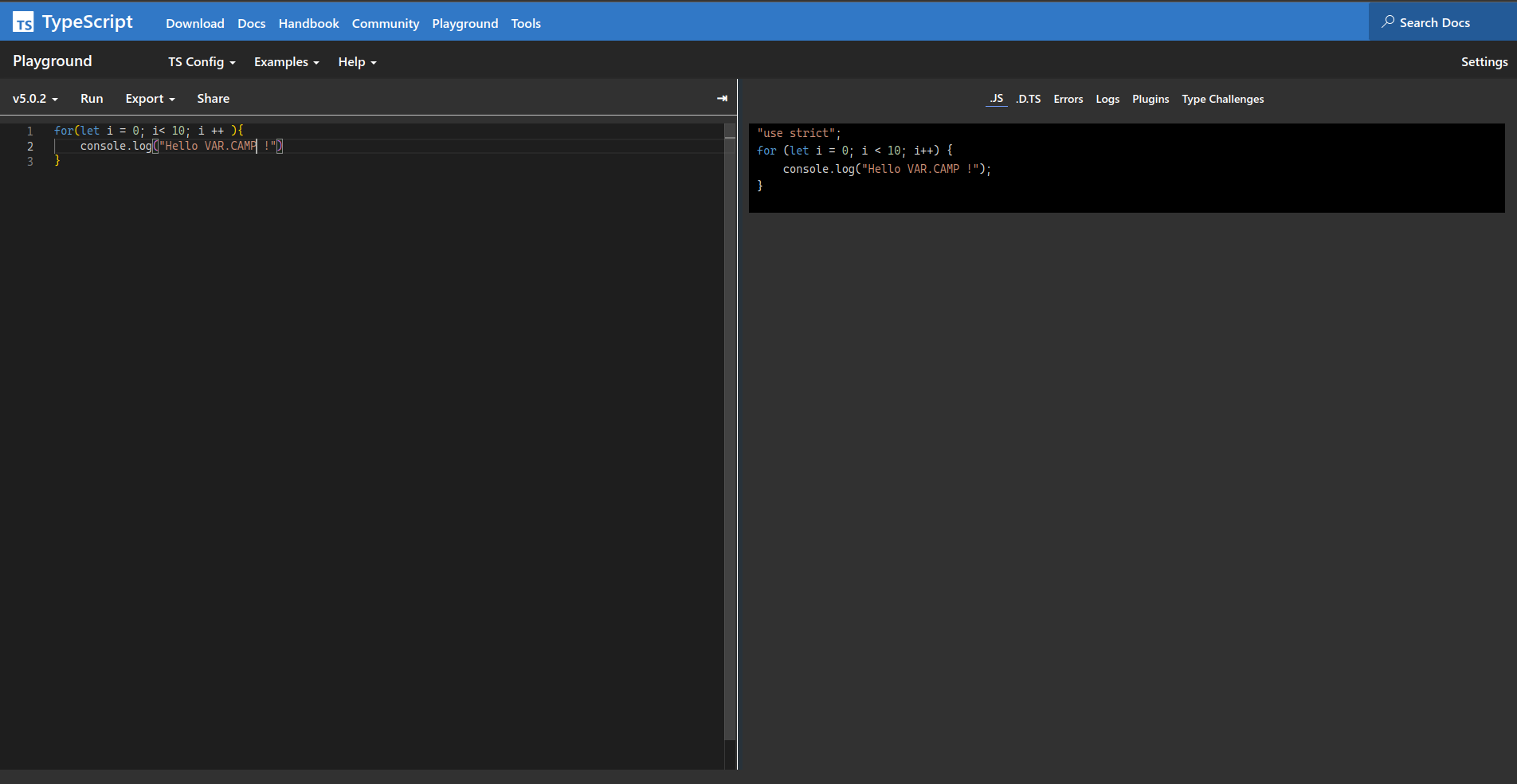This screenshot has height=784, width=1517.
Task: Collapse the sidebar with the arrow icon
Action: point(722,99)
